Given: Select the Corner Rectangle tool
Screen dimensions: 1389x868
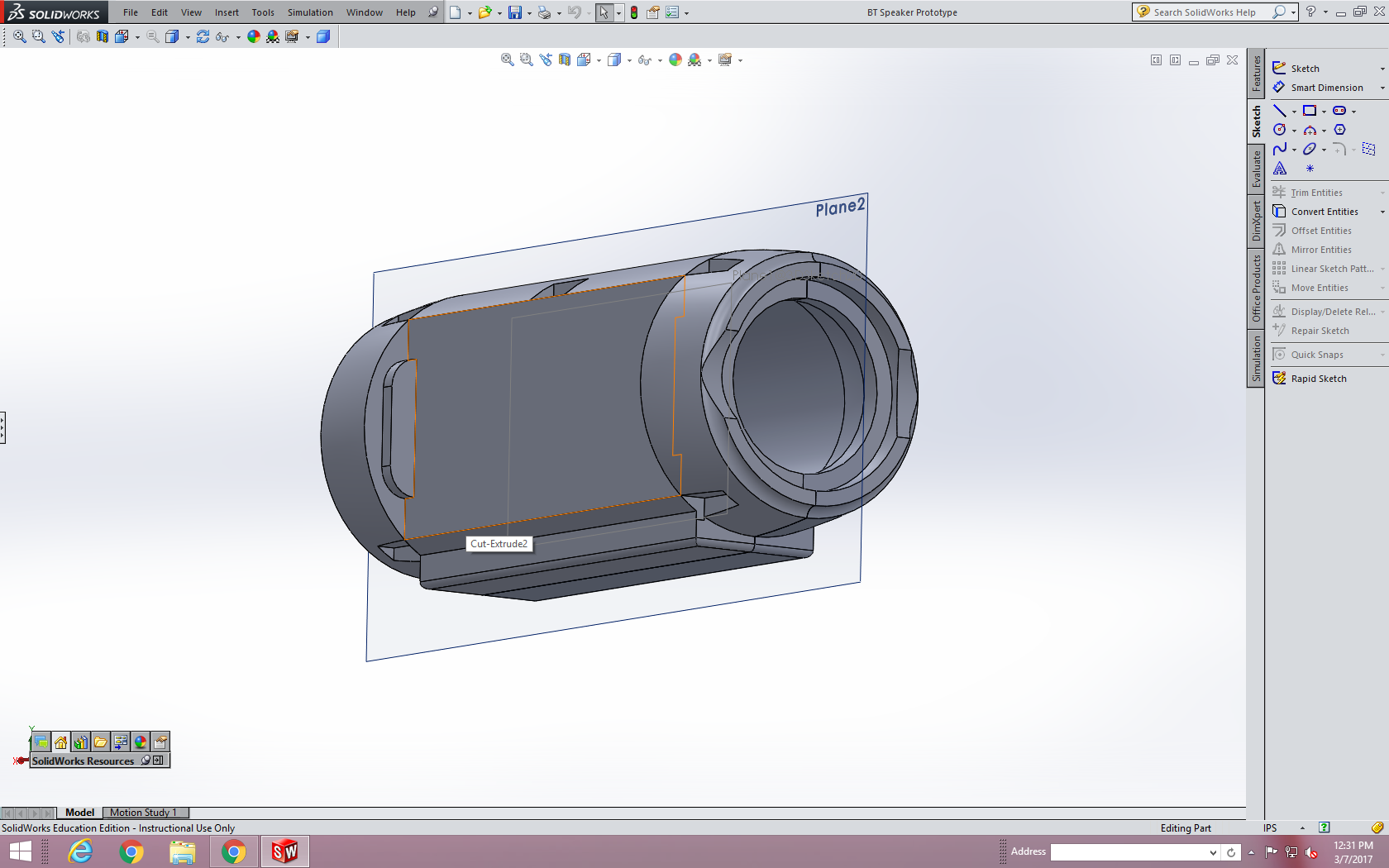Looking at the screenshot, I should (1310, 110).
